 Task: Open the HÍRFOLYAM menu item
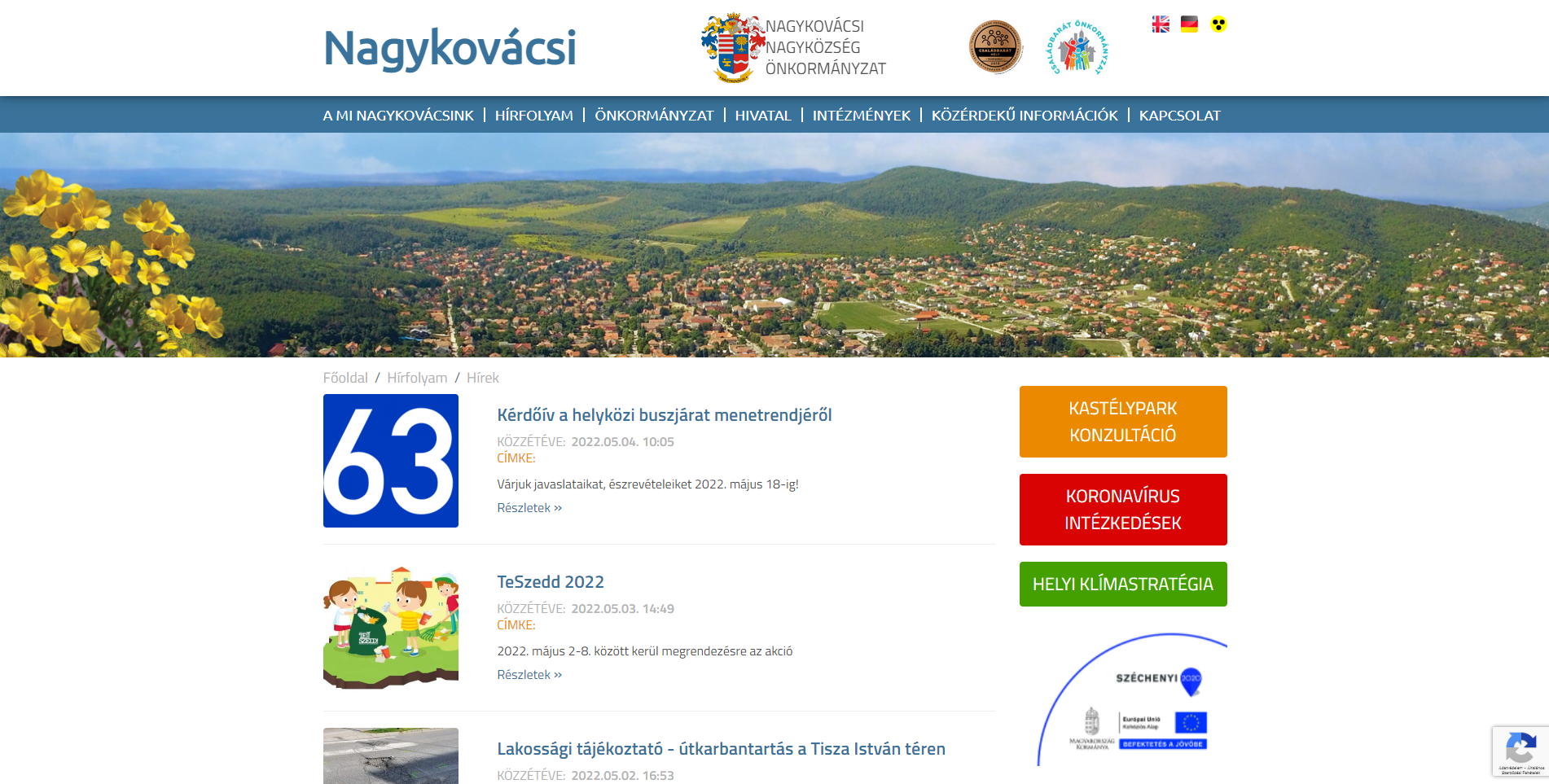(533, 116)
